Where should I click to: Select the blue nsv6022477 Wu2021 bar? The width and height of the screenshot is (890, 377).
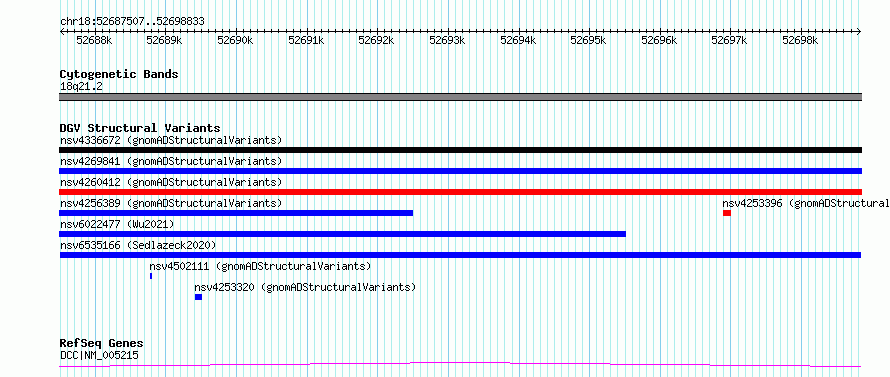[x=343, y=234]
